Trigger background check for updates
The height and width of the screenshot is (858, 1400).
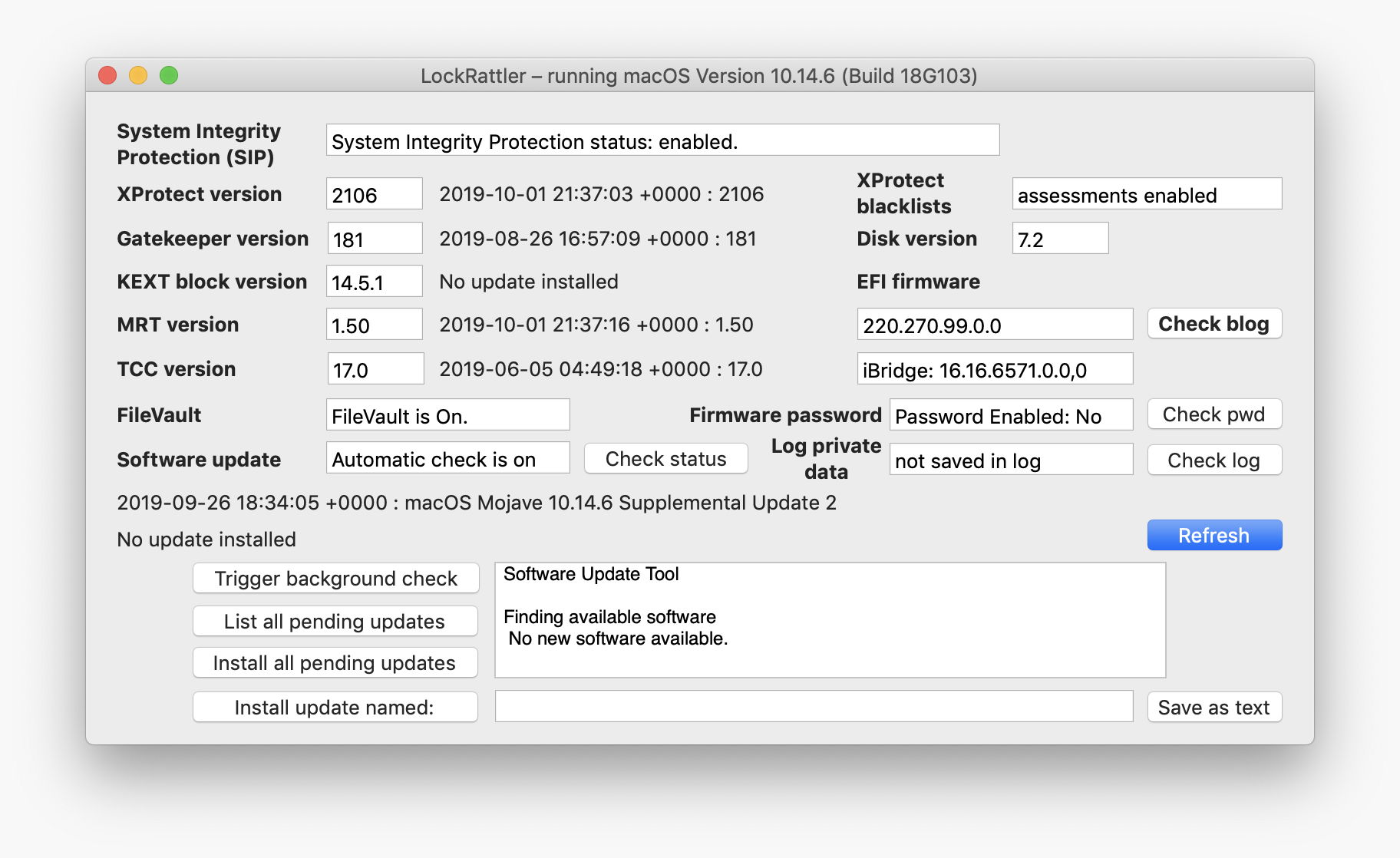(335, 579)
